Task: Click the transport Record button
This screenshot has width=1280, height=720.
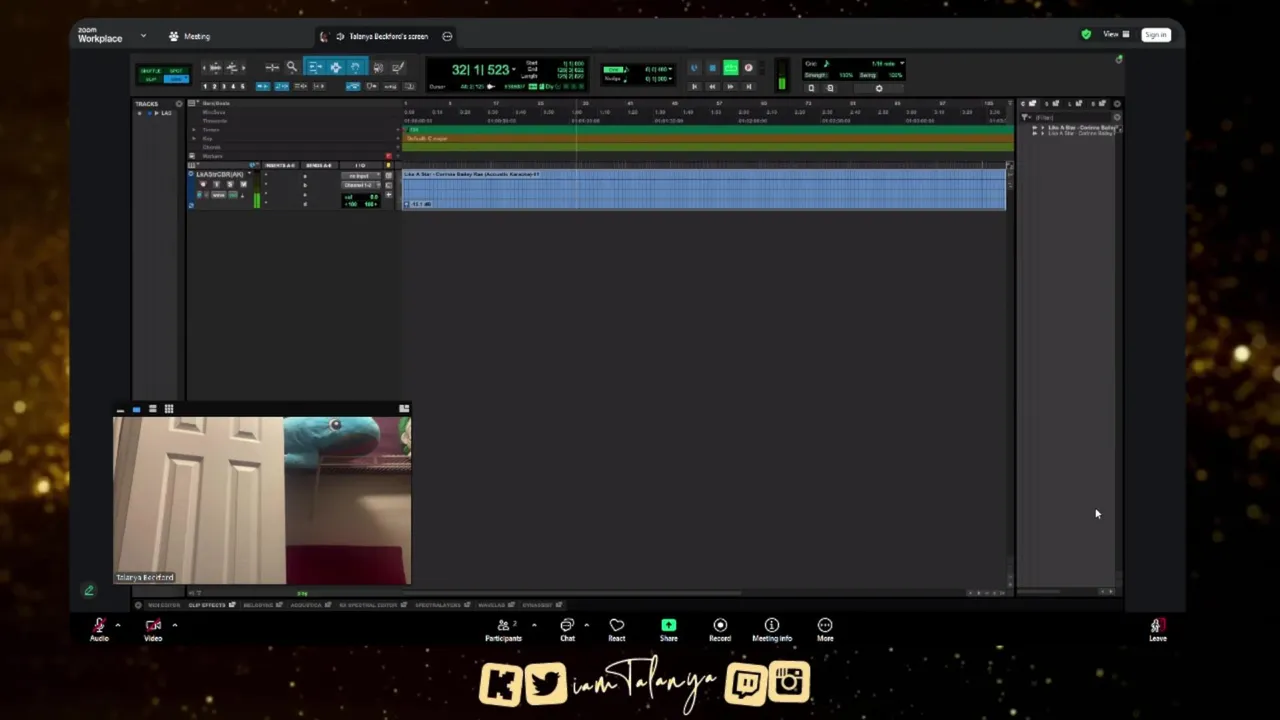Action: tap(748, 68)
